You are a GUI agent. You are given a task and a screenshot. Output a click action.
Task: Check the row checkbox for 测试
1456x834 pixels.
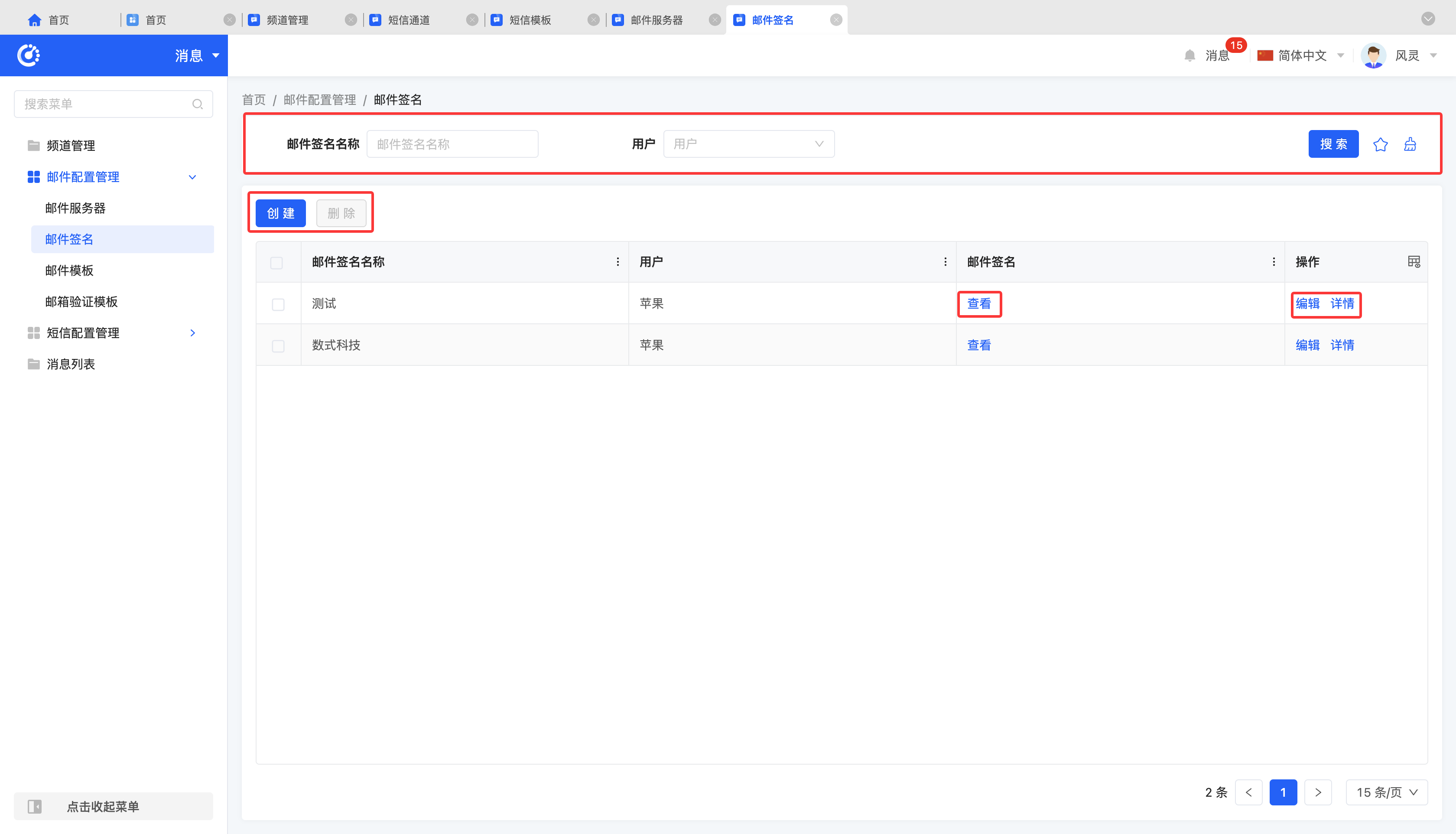(x=278, y=304)
